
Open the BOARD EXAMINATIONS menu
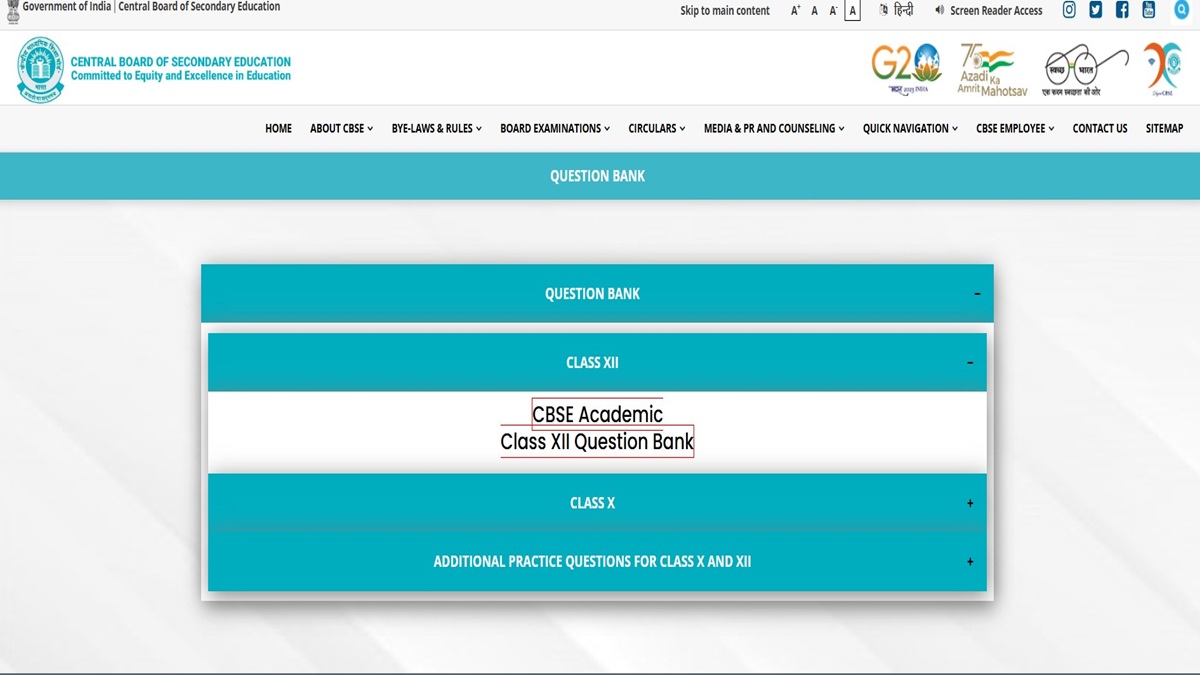(555, 128)
